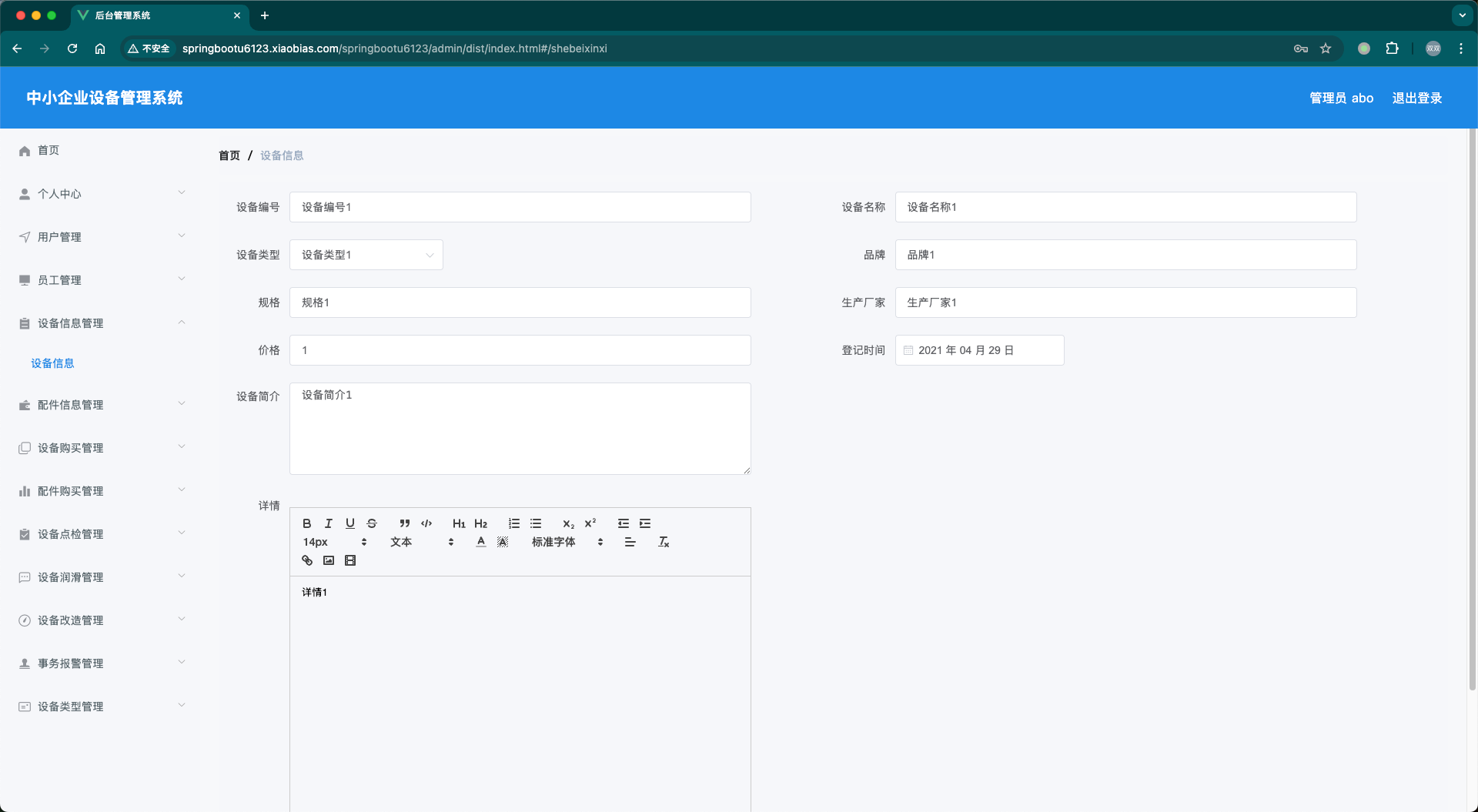Expand the 配件信息管理 sidebar menu
The height and width of the screenshot is (812, 1478).
coord(102,405)
